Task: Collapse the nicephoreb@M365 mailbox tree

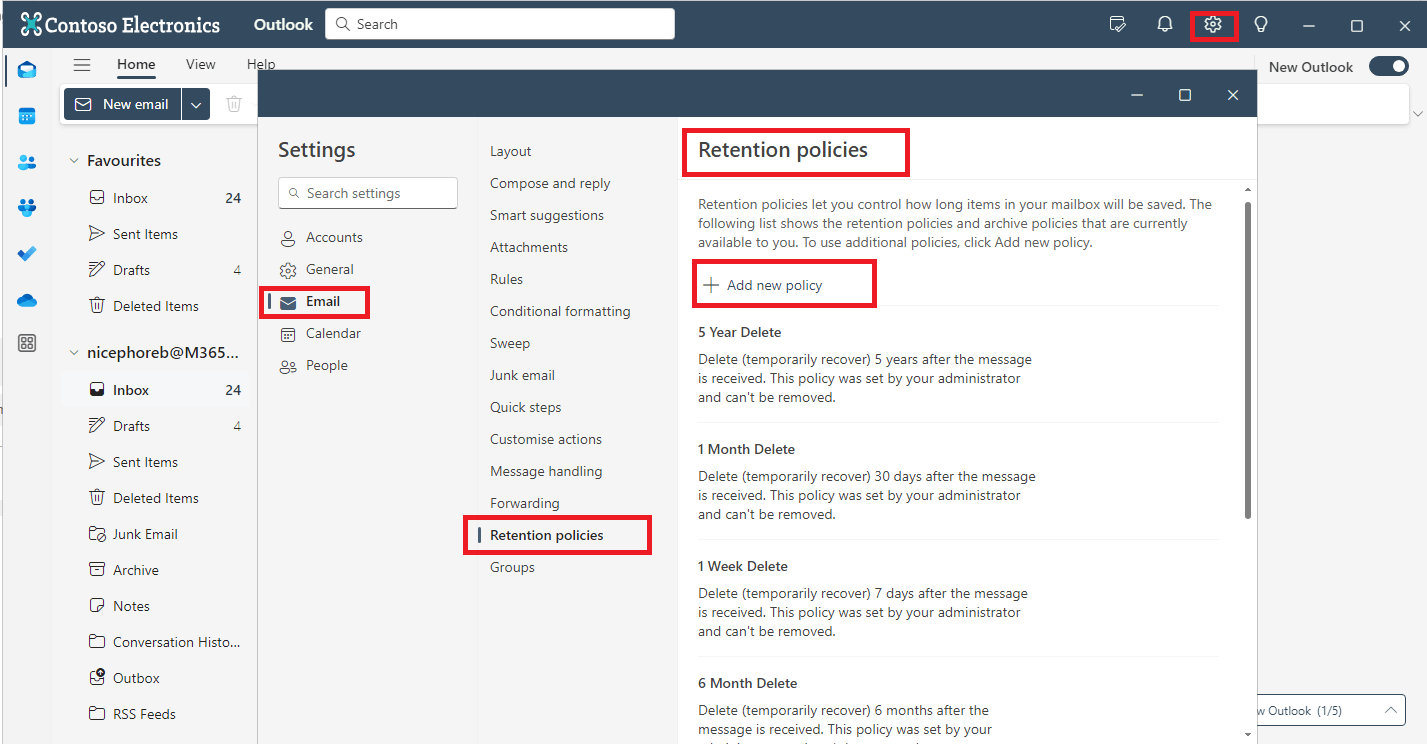Action: (x=72, y=352)
